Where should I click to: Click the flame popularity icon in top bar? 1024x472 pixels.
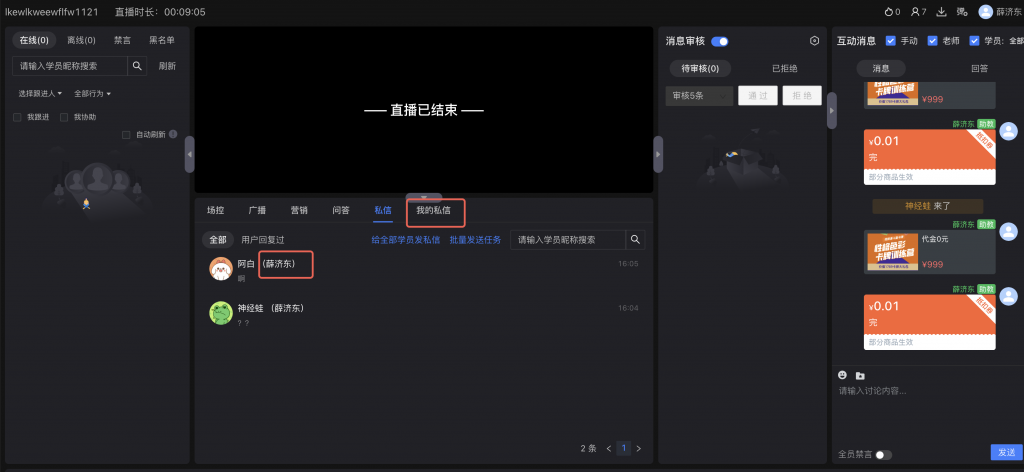[891, 12]
